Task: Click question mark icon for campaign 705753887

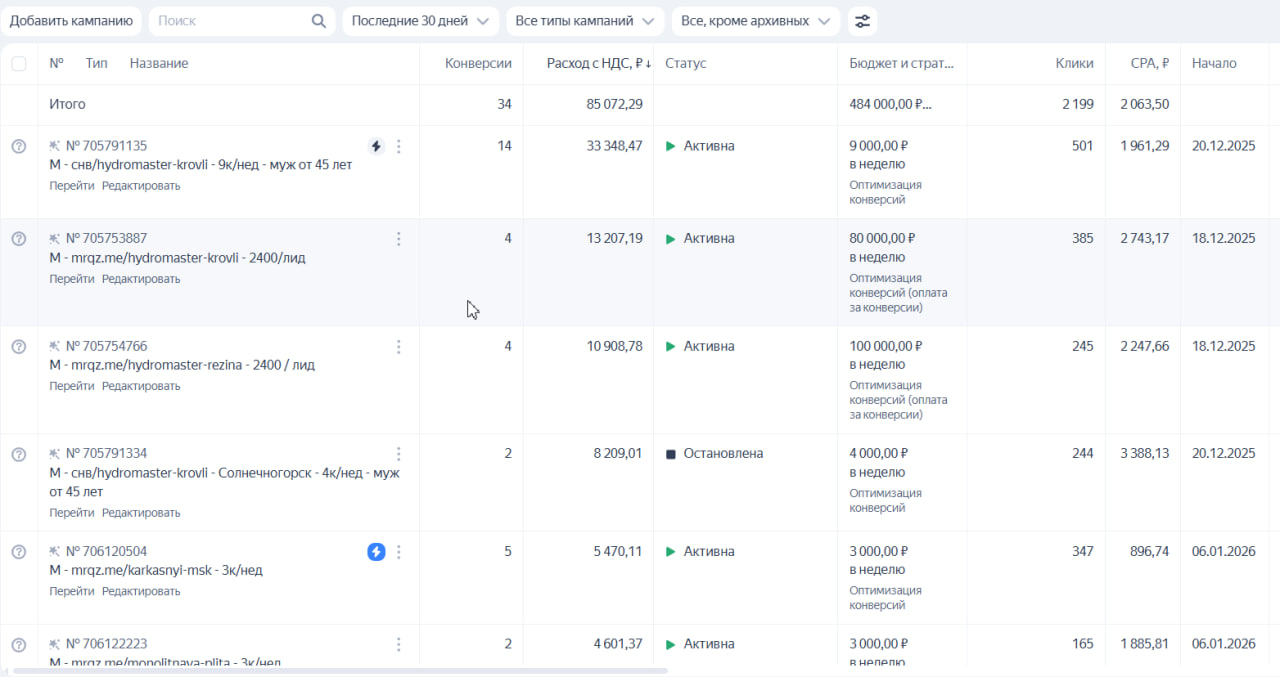Action: click(x=18, y=239)
